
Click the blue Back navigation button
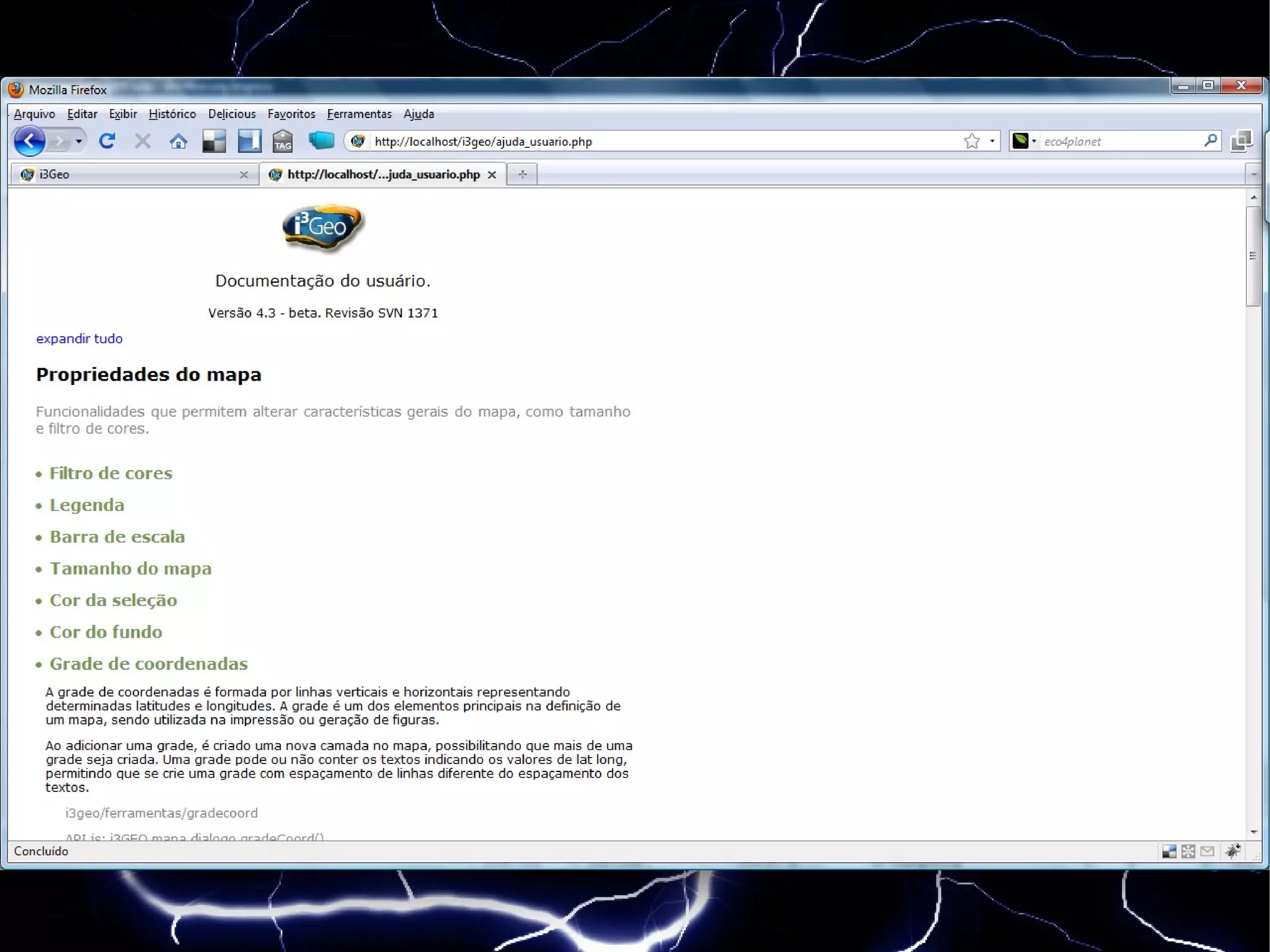pyautogui.click(x=29, y=141)
